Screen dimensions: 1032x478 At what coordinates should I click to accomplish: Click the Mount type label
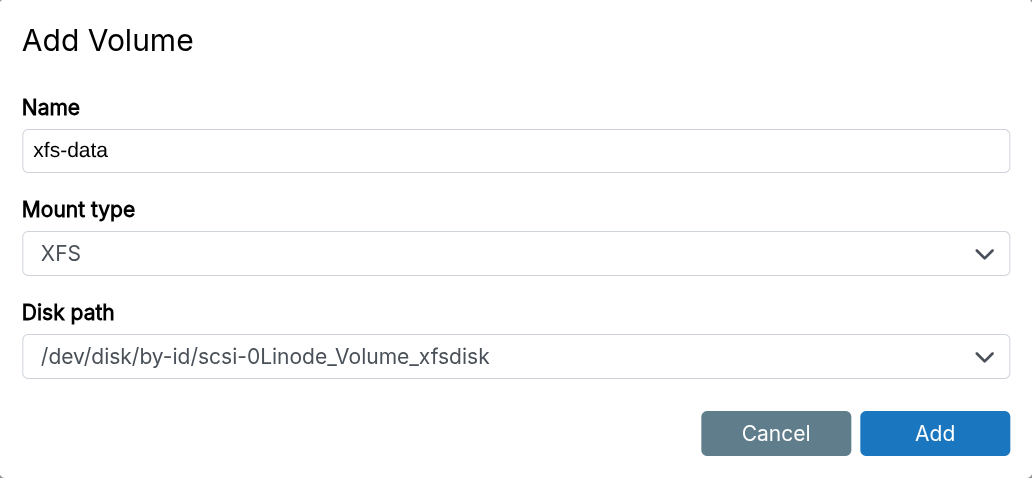coord(78,210)
